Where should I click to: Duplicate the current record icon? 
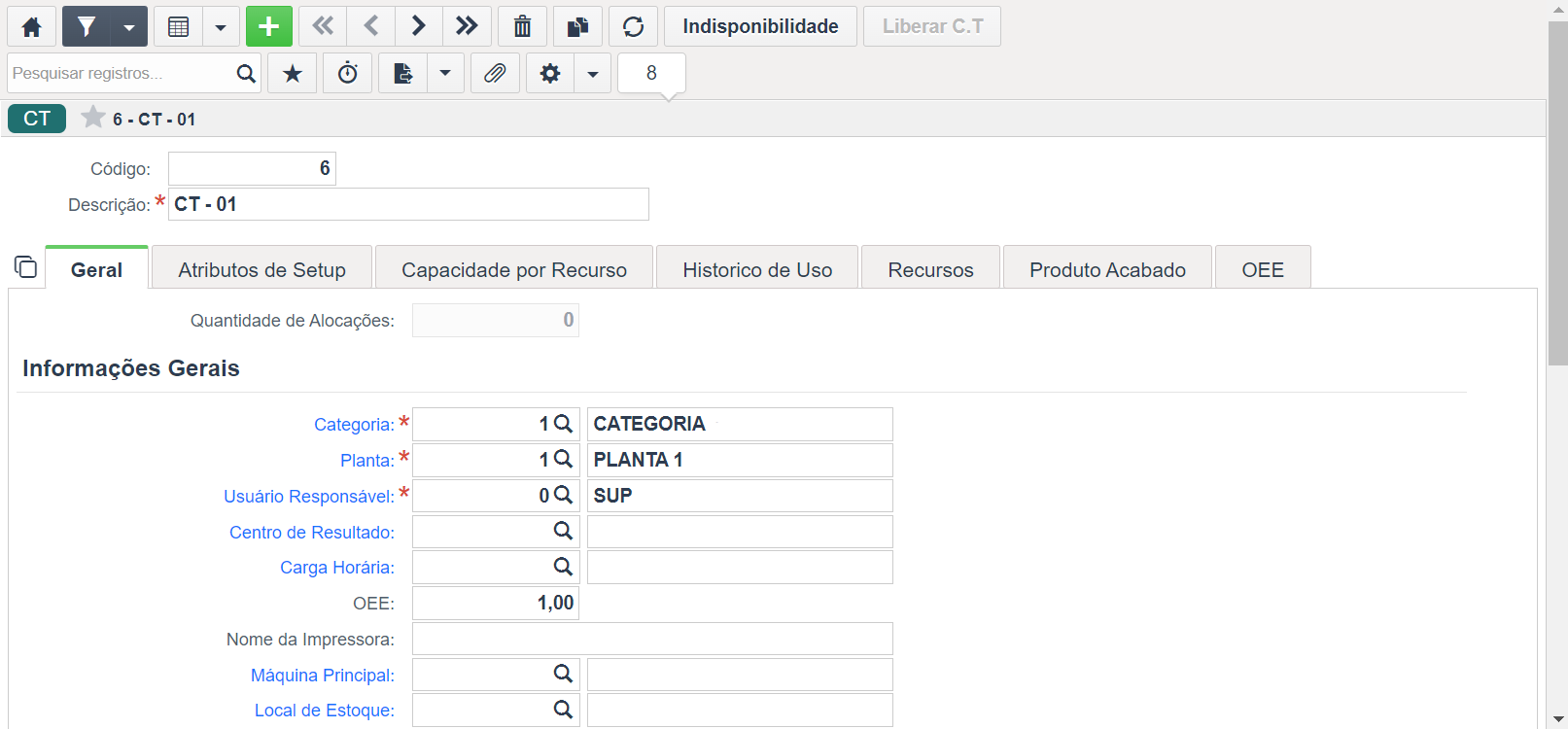tap(578, 26)
